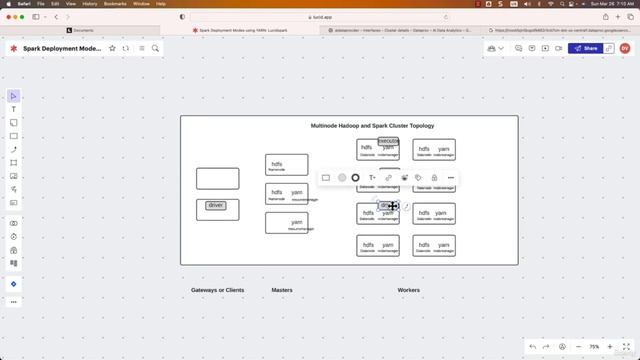The height and width of the screenshot is (360, 640).
Task: Open the Safari File menu
Action: (41, 4)
